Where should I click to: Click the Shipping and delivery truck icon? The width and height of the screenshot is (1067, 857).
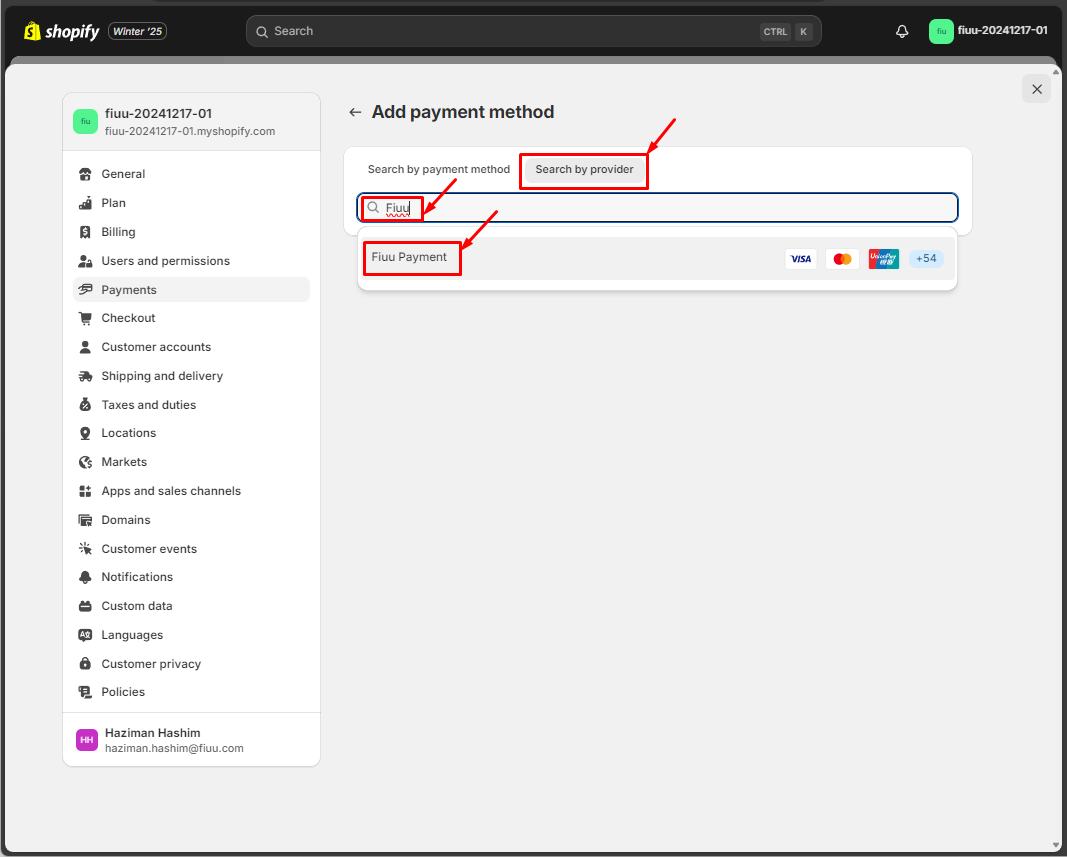(x=85, y=376)
